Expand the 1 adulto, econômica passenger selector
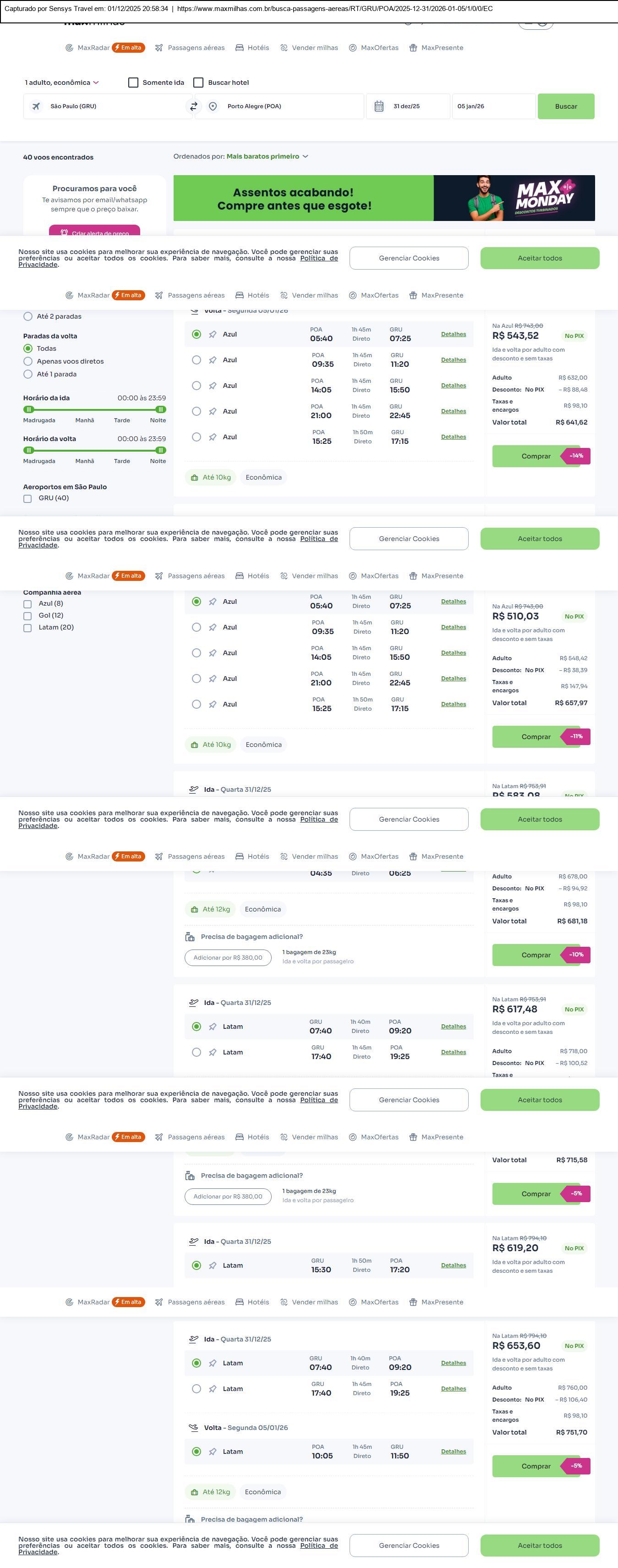The width and height of the screenshot is (618, 1568). [61, 83]
